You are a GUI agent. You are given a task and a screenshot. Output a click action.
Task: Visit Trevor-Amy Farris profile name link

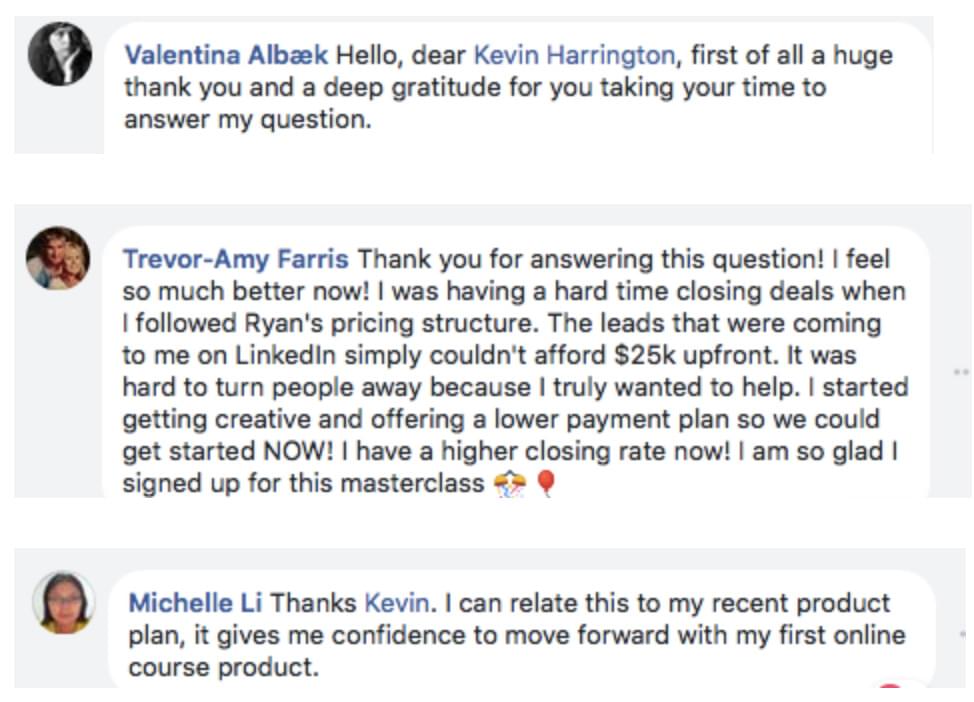235,259
